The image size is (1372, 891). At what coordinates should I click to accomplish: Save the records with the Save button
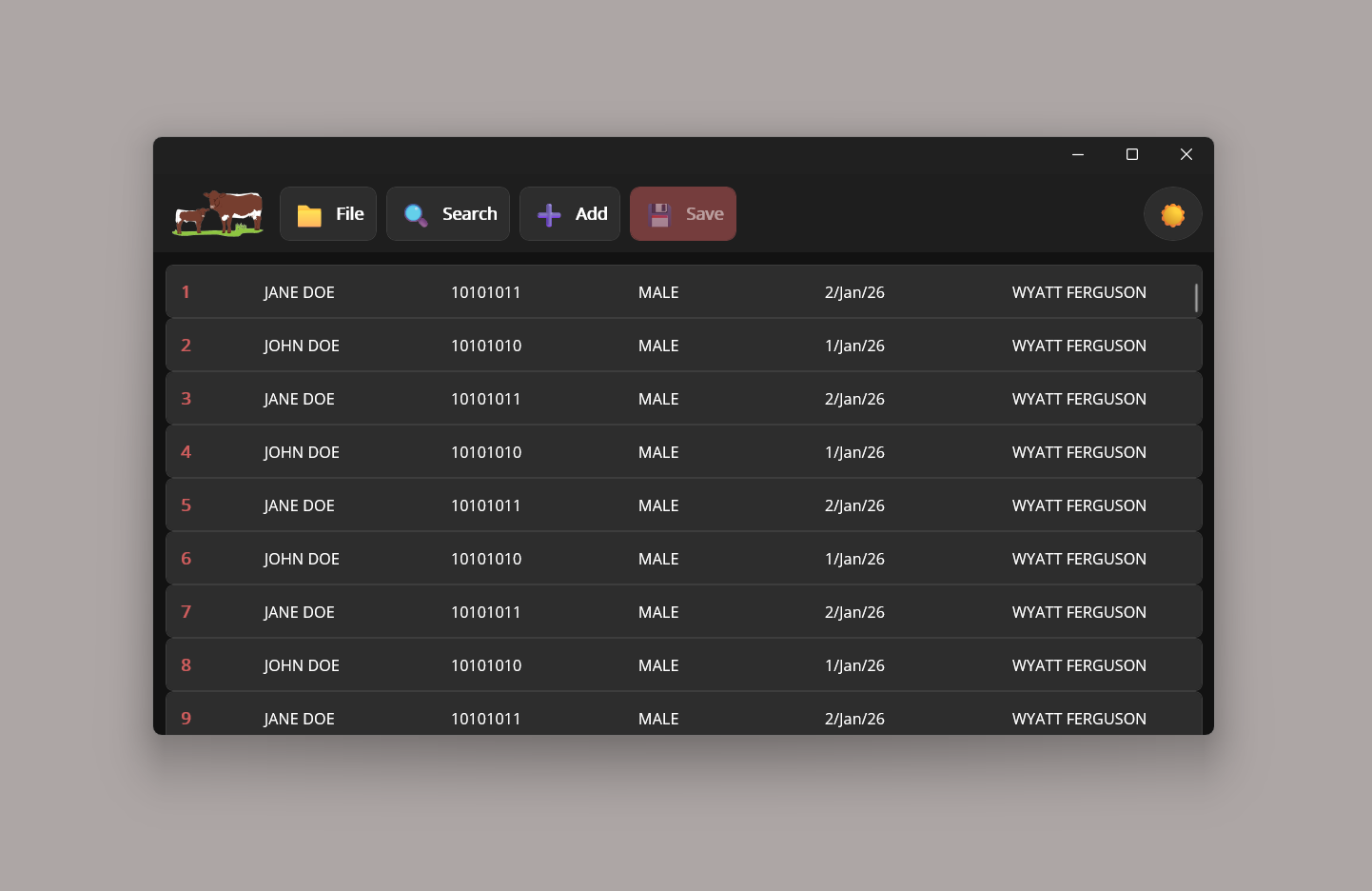[683, 213]
